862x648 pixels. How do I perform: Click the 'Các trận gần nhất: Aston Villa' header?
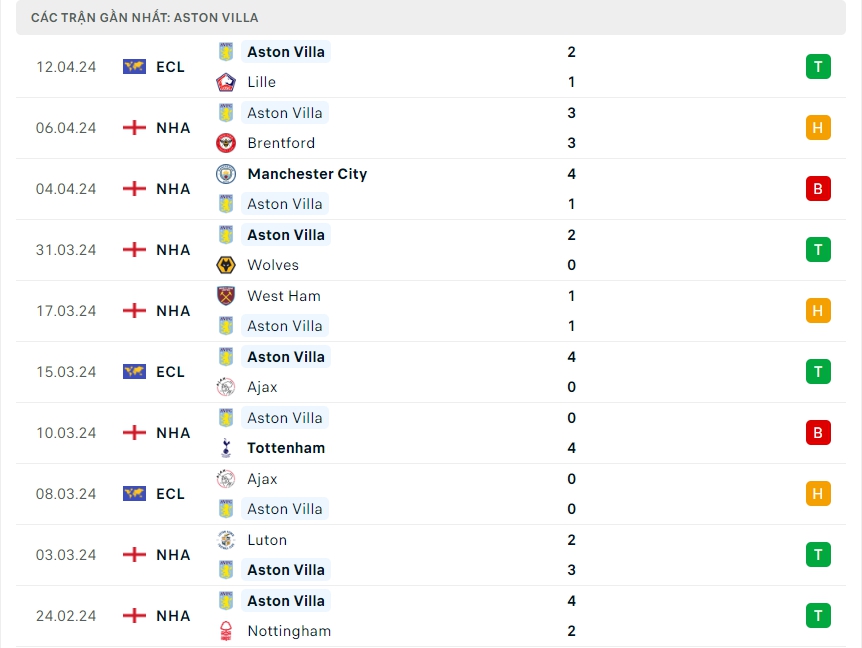tap(145, 18)
